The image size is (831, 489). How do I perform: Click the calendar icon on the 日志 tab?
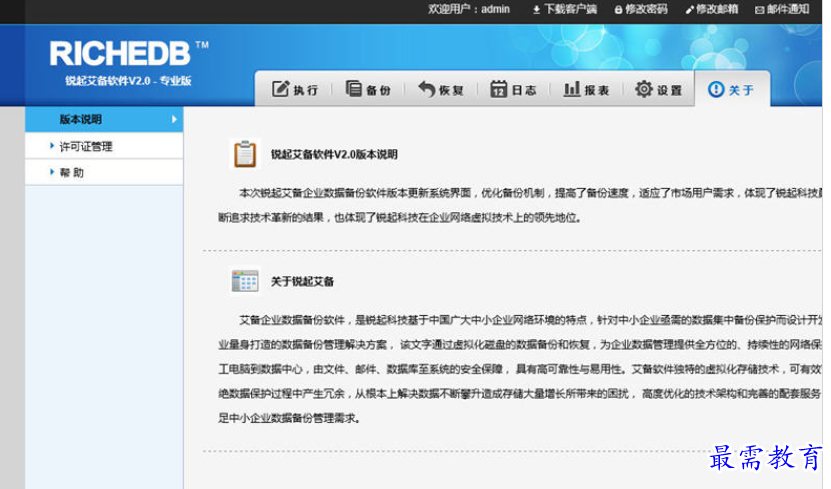498,88
